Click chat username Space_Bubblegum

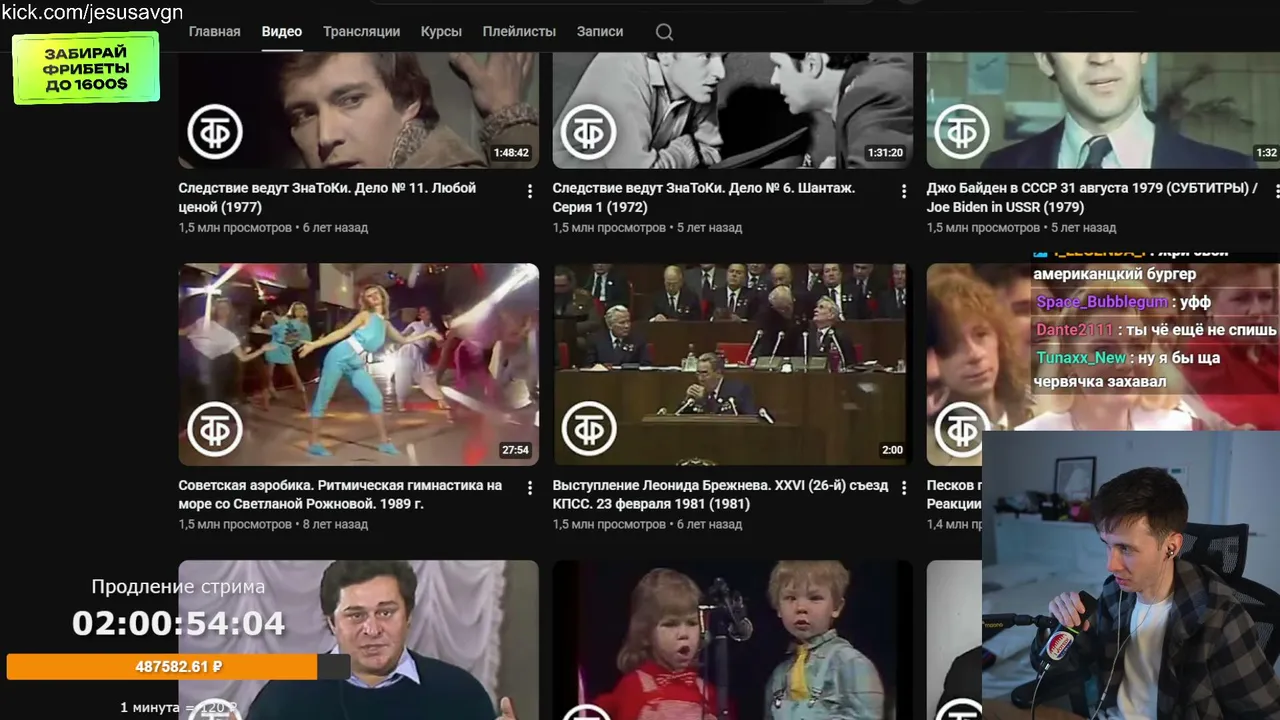pyautogui.click(x=1101, y=302)
